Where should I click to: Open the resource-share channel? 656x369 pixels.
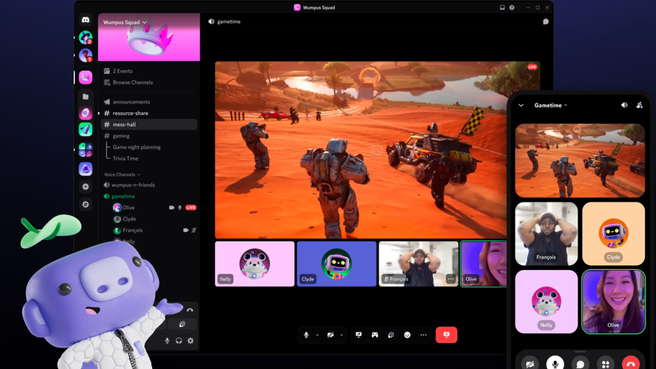coord(126,113)
